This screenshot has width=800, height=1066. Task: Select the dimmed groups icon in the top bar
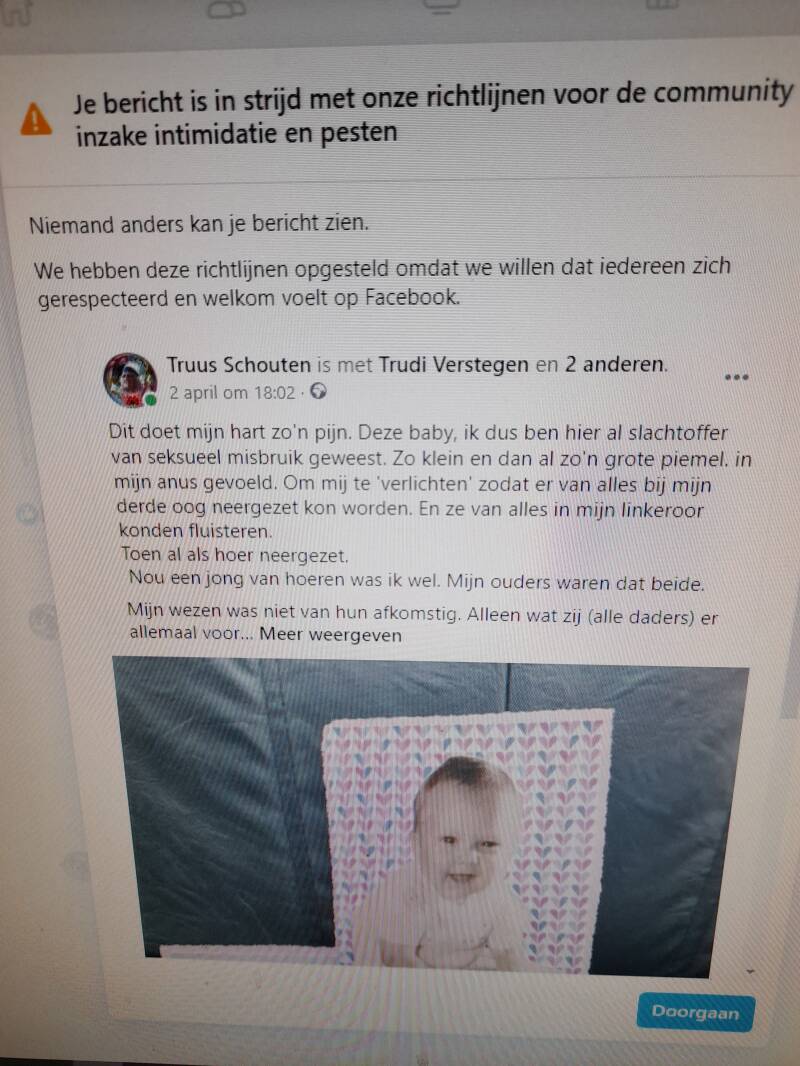pyautogui.click(x=661, y=4)
